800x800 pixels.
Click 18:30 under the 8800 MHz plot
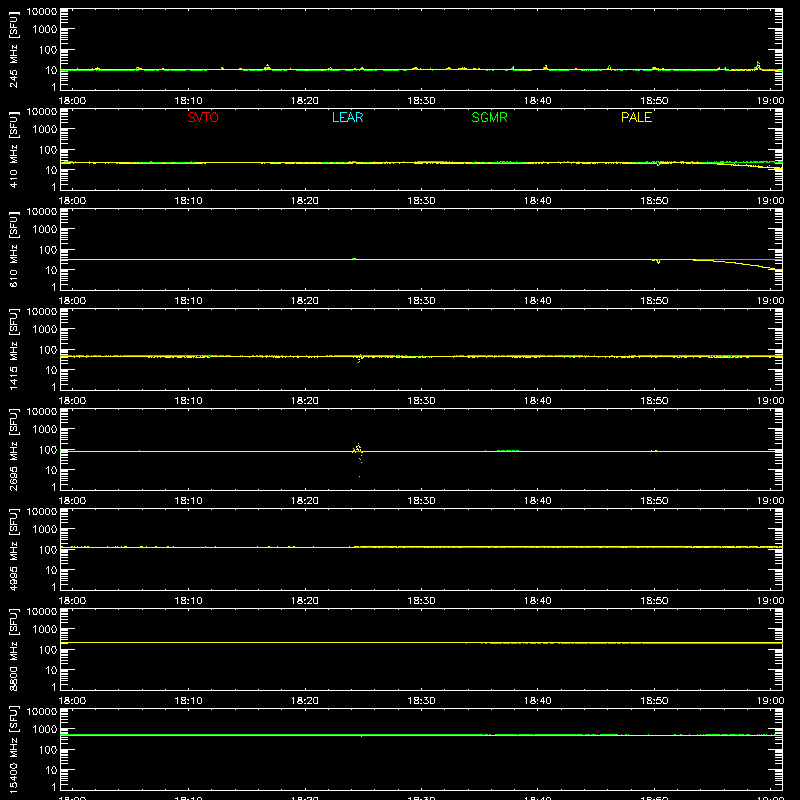pyautogui.click(x=421, y=701)
